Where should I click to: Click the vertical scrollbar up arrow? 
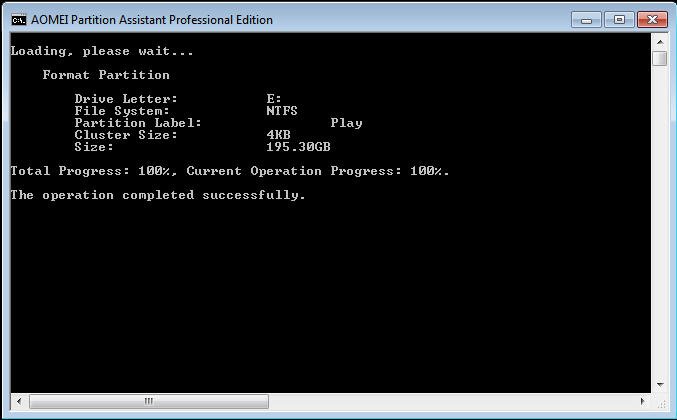(x=659, y=41)
